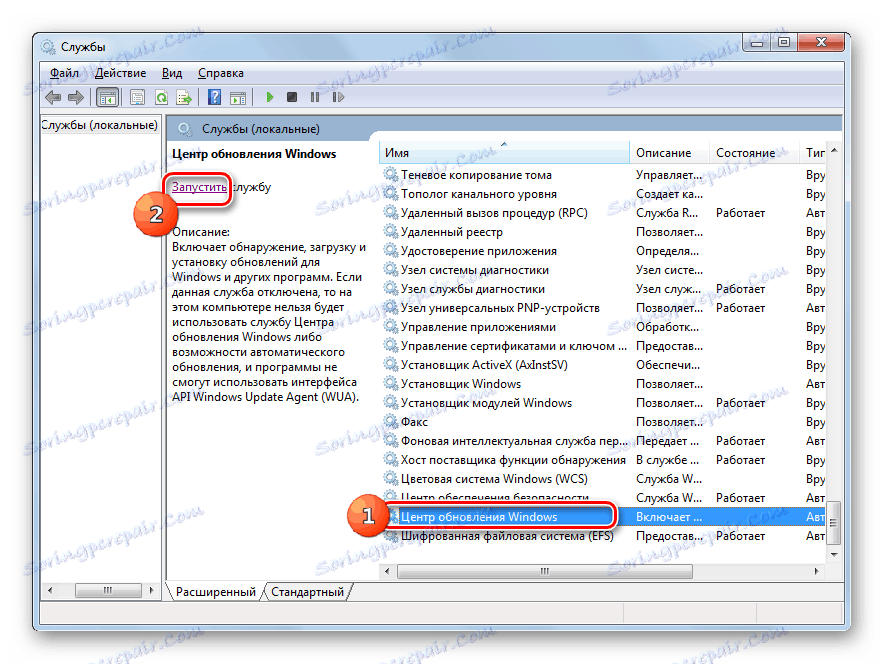Click the gear icon beside Удаленный реестр
Image resolution: width=884 pixels, height=664 pixels.
391,232
